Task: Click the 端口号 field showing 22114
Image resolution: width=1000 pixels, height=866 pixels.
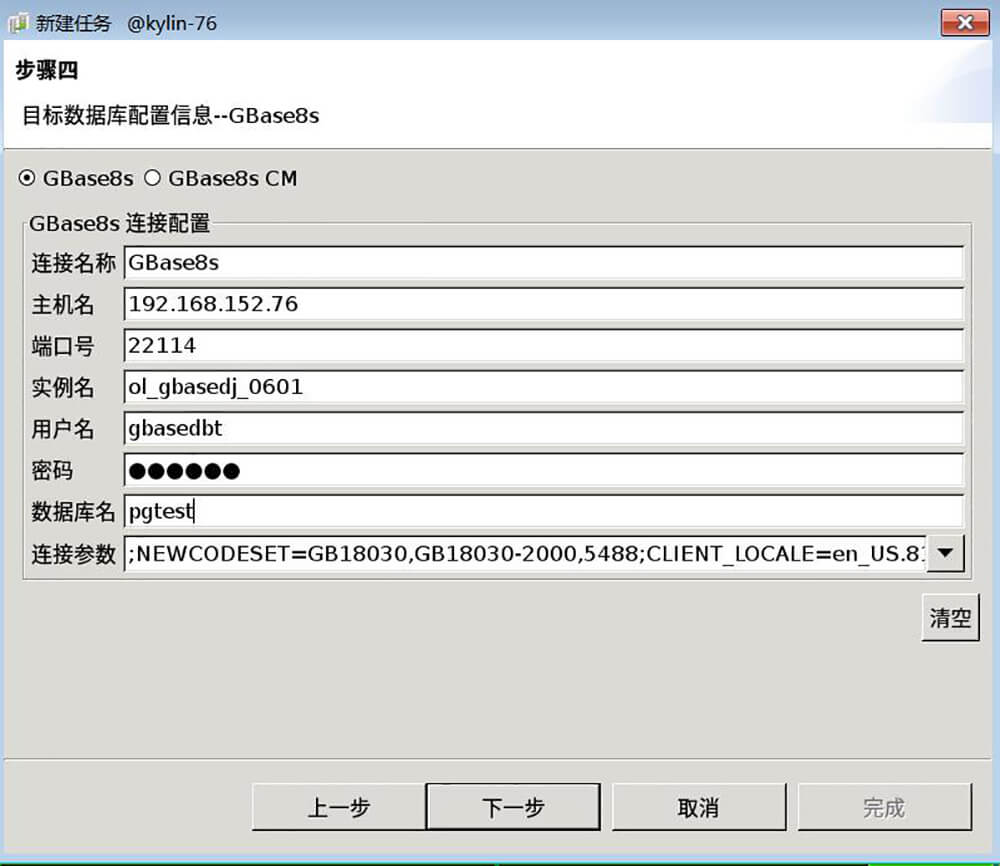Action: pos(543,346)
